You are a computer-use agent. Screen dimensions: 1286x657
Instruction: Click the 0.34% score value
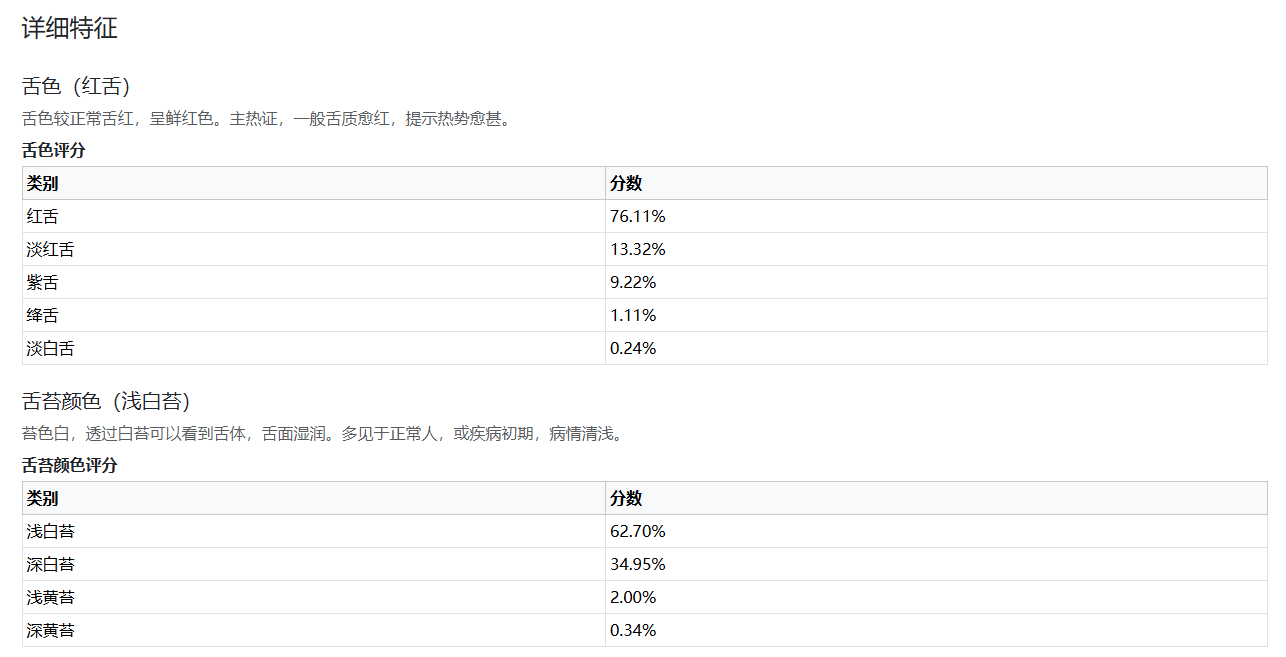[633, 630]
